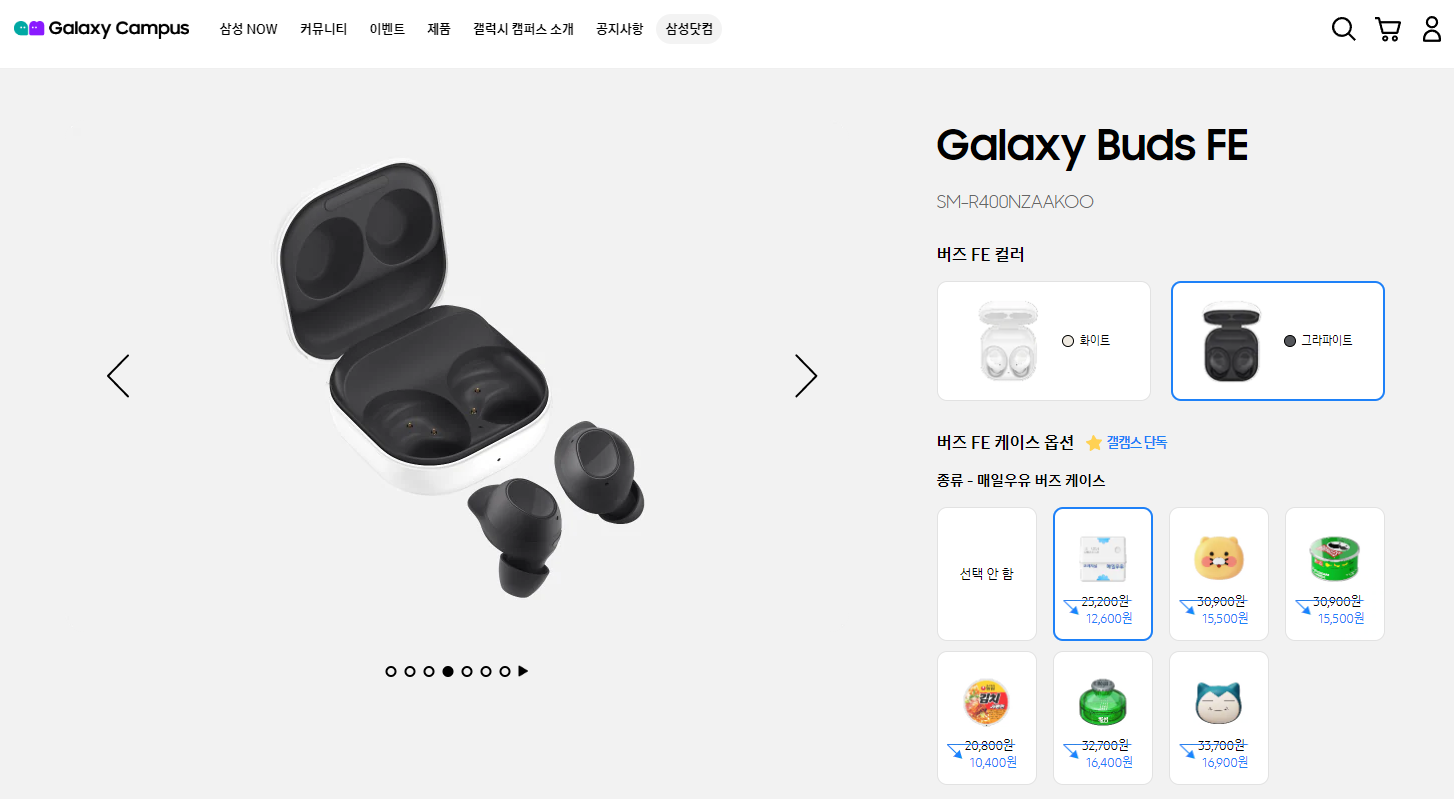Viewport: 1454px width, 799px height.
Task: Open the shopping cart icon
Action: click(1388, 29)
